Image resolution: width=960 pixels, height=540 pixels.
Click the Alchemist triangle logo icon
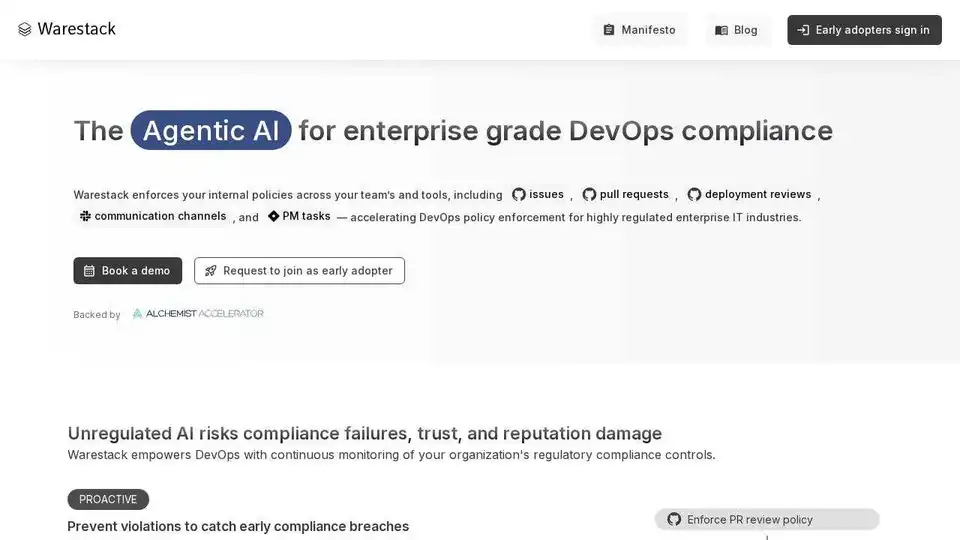tap(137, 313)
